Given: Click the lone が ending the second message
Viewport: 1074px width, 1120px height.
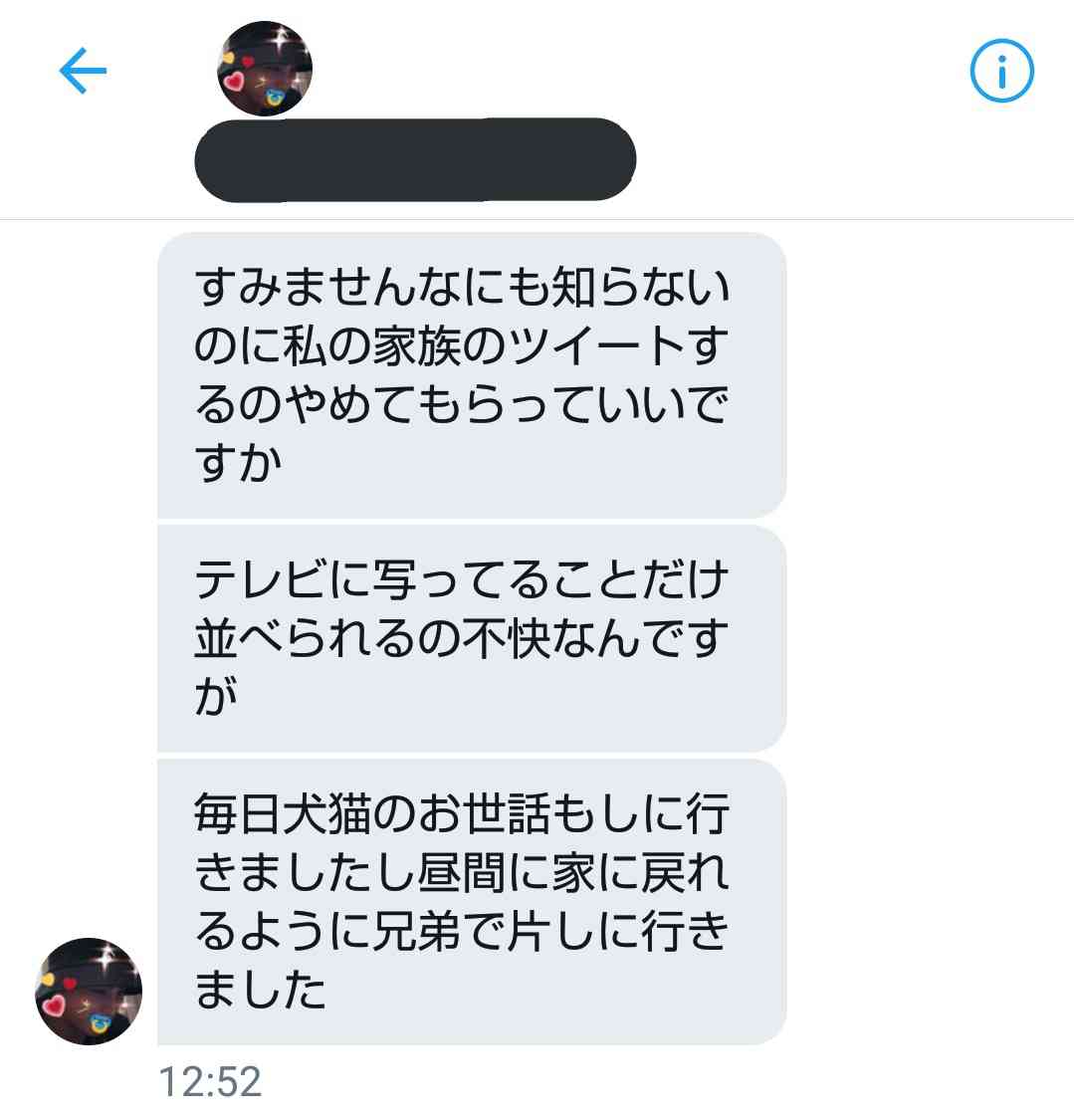Looking at the screenshot, I should click(x=216, y=697).
